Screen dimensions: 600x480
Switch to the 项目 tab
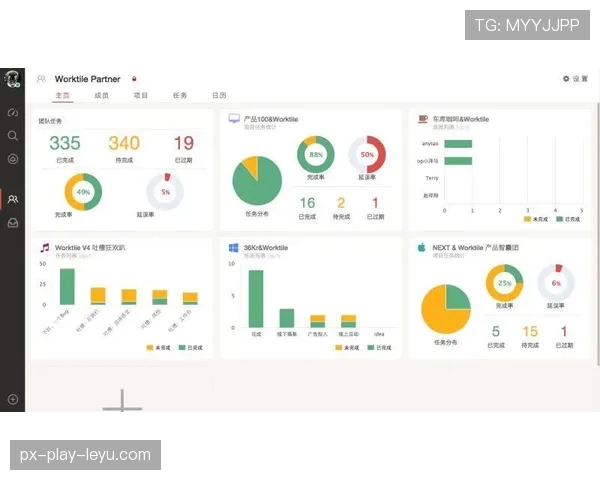point(140,95)
